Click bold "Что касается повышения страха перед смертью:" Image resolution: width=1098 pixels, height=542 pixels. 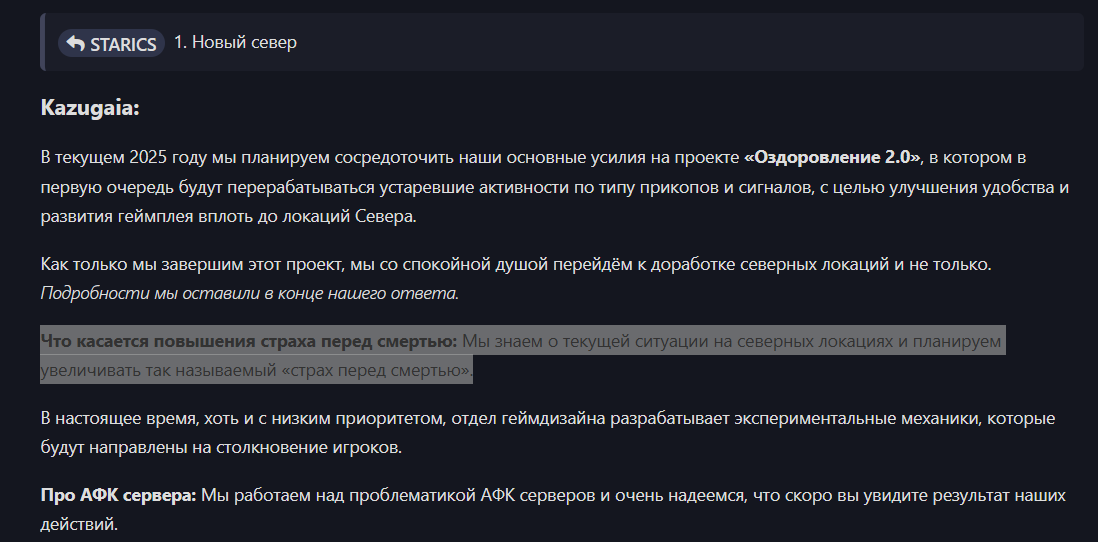(x=249, y=342)
